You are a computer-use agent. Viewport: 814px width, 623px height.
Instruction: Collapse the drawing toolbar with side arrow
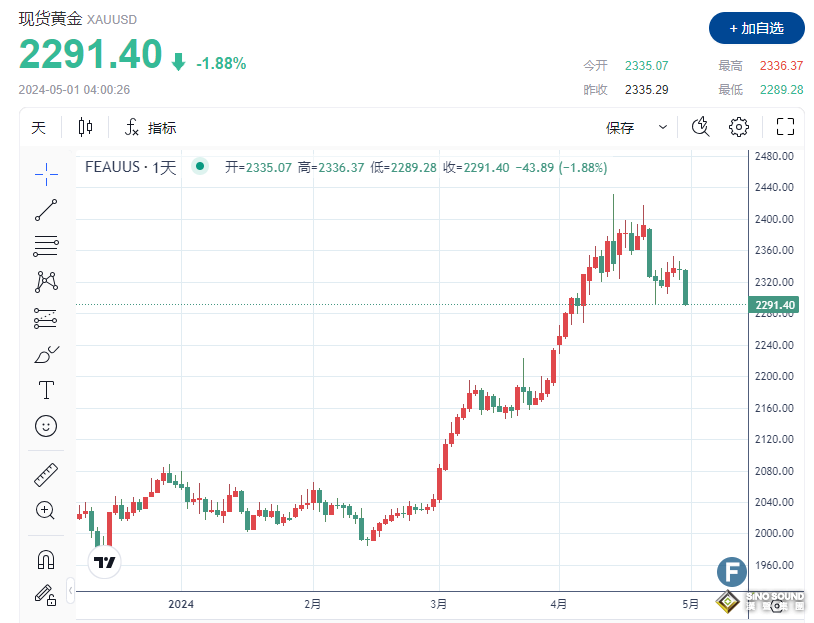tap(70, 592)
